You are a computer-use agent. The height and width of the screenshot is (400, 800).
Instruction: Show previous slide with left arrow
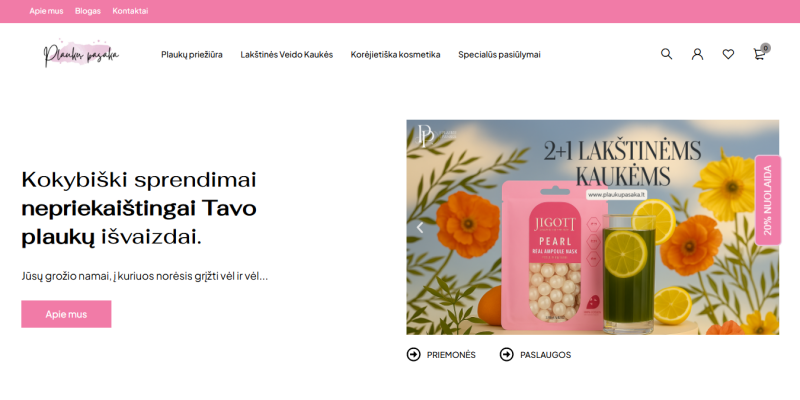click(420, 228)
